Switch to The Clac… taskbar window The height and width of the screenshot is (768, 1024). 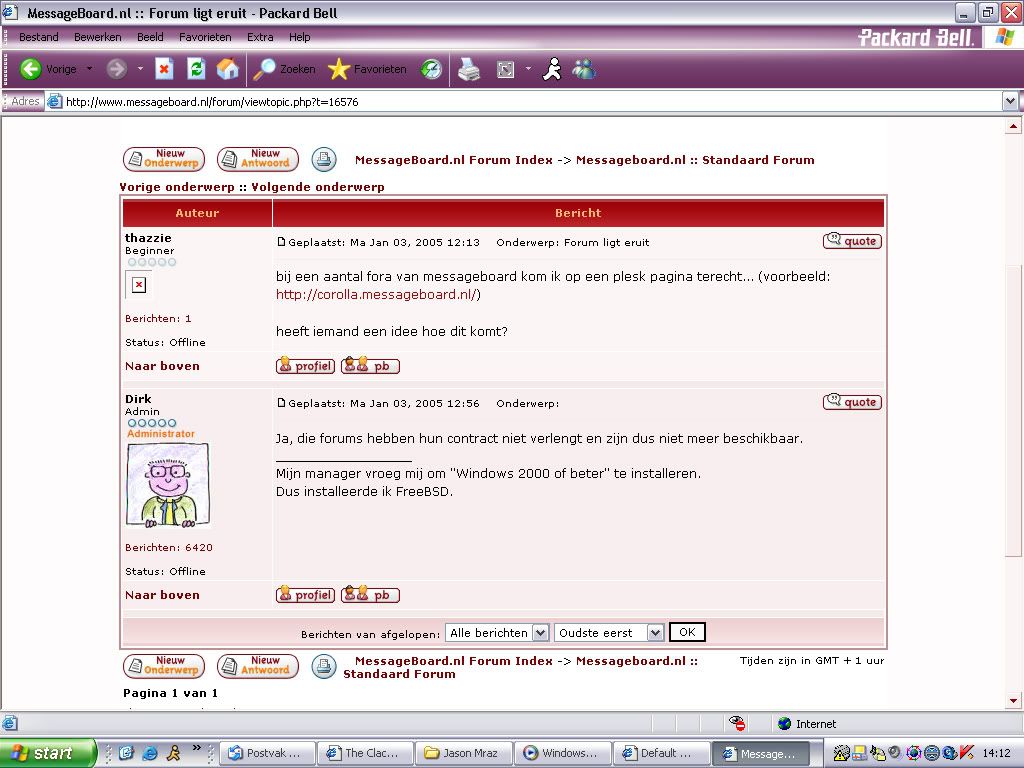[366, 753]
